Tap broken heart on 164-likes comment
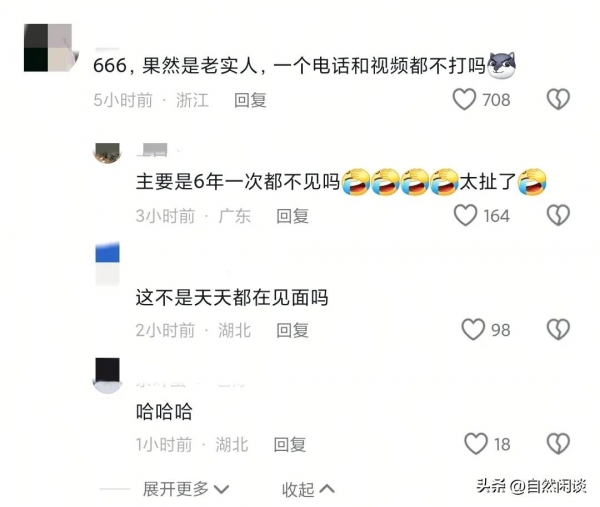 558,215
